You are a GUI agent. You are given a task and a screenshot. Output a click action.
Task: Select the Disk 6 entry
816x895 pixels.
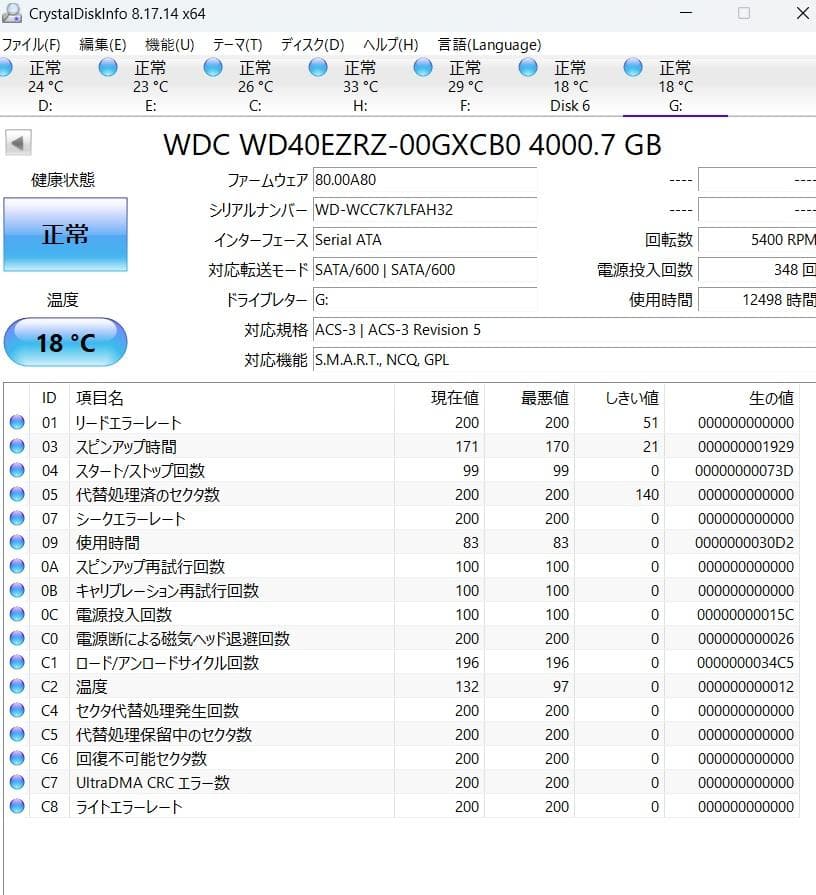click(569, 86)
